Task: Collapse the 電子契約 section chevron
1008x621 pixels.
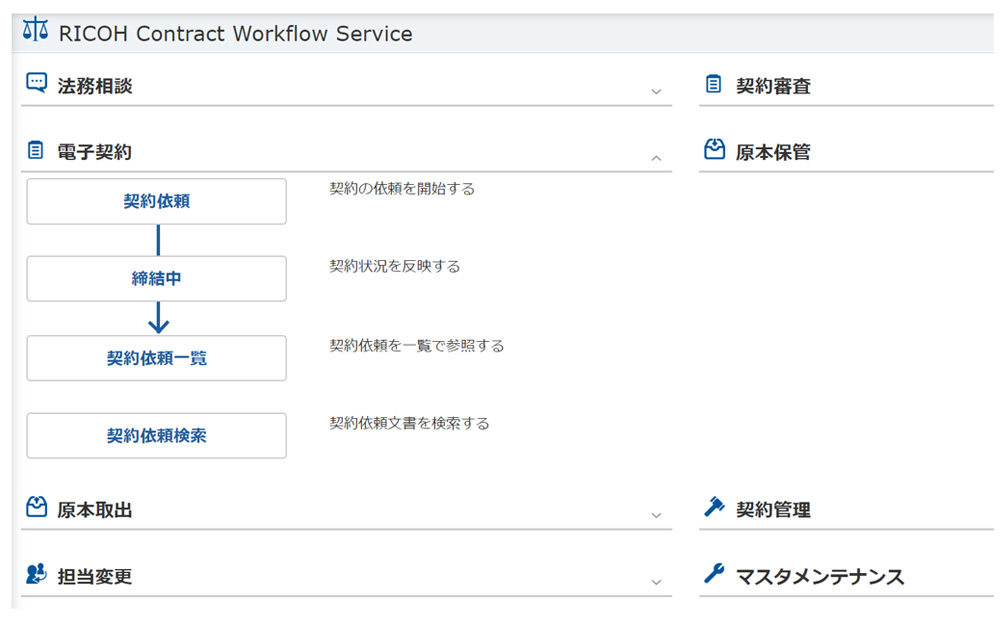Action: (656, 157)
